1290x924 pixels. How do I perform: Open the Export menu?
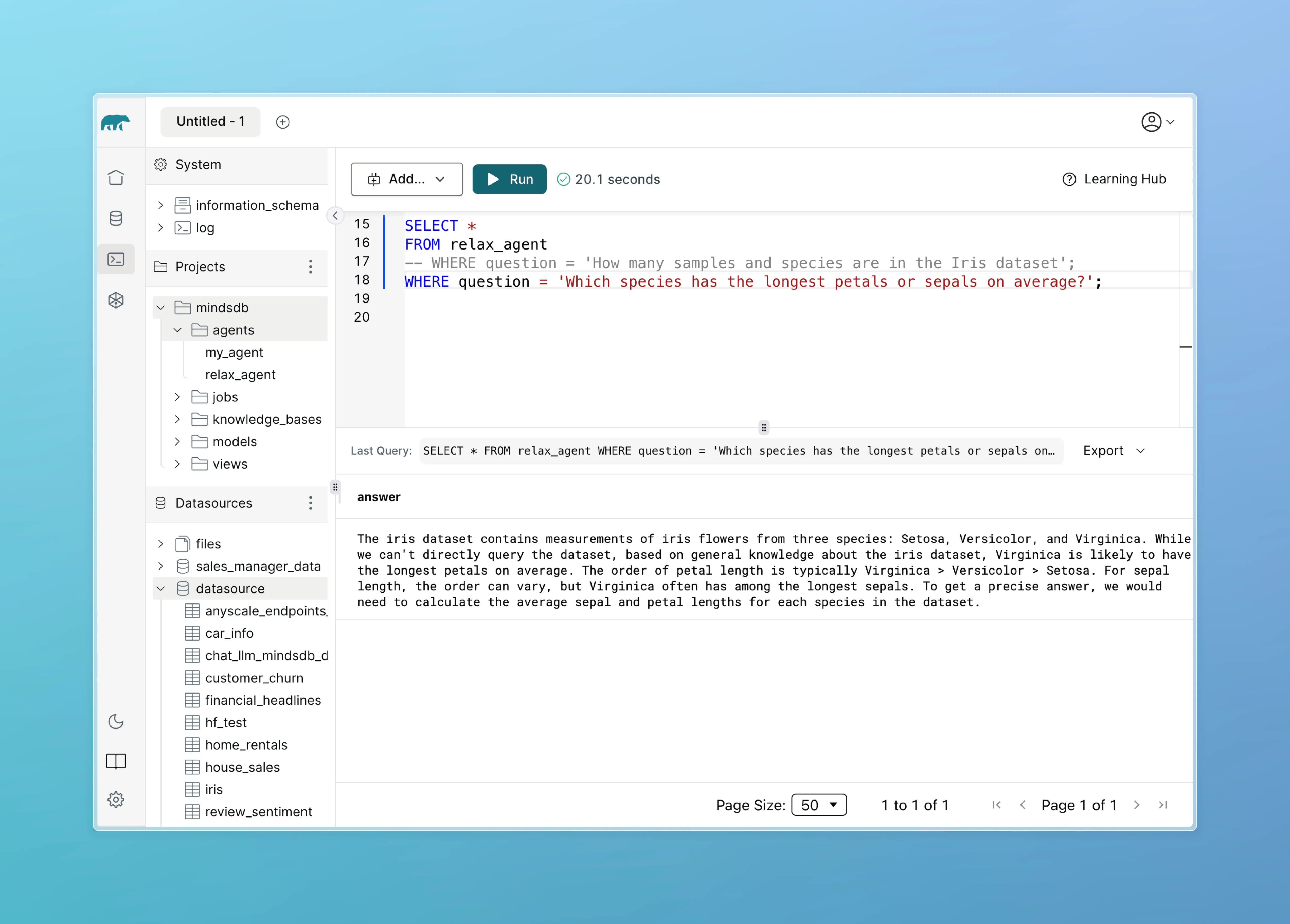tap(1113, 451)
